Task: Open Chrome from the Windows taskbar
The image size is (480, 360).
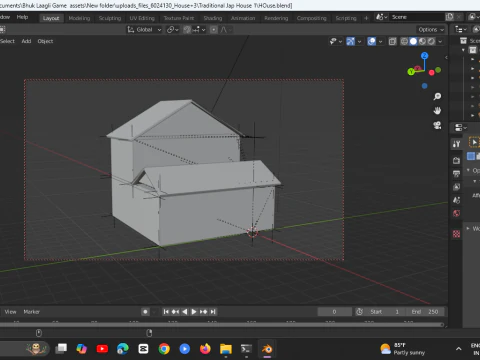Action: [x=164, y=349]
